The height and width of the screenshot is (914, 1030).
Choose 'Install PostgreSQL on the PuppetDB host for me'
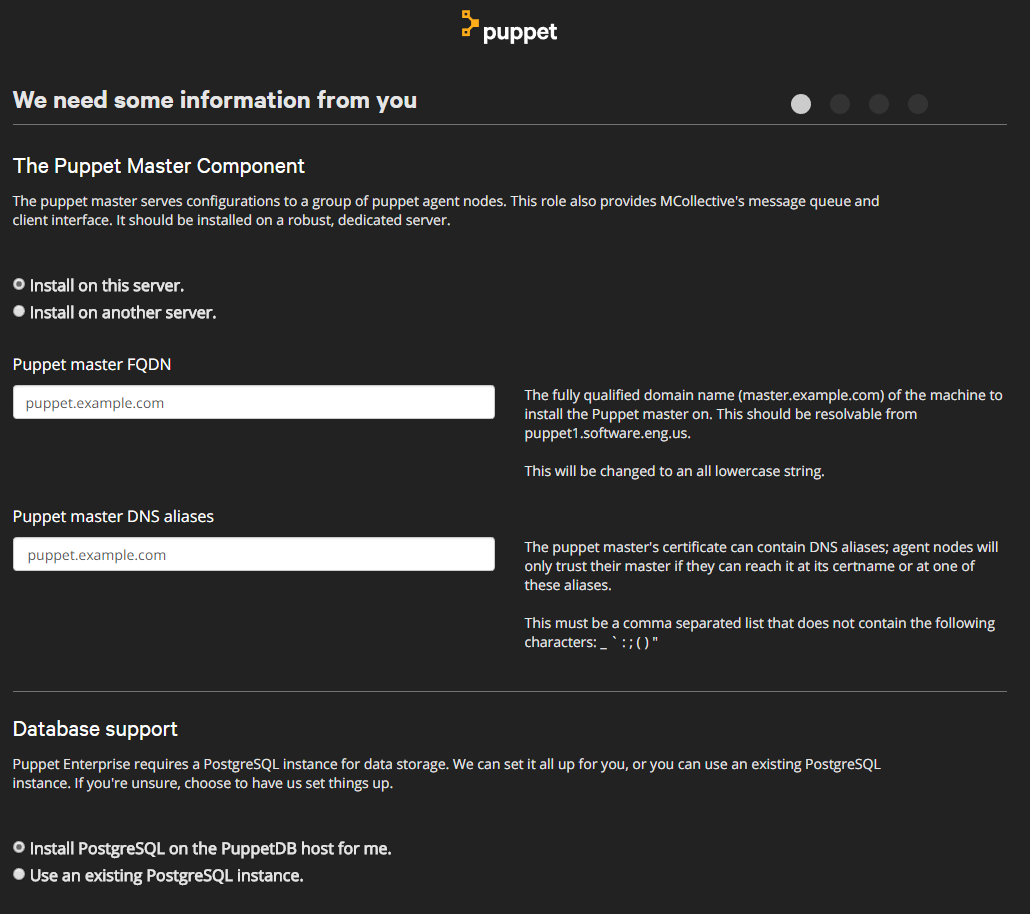(x=19, y=848)
